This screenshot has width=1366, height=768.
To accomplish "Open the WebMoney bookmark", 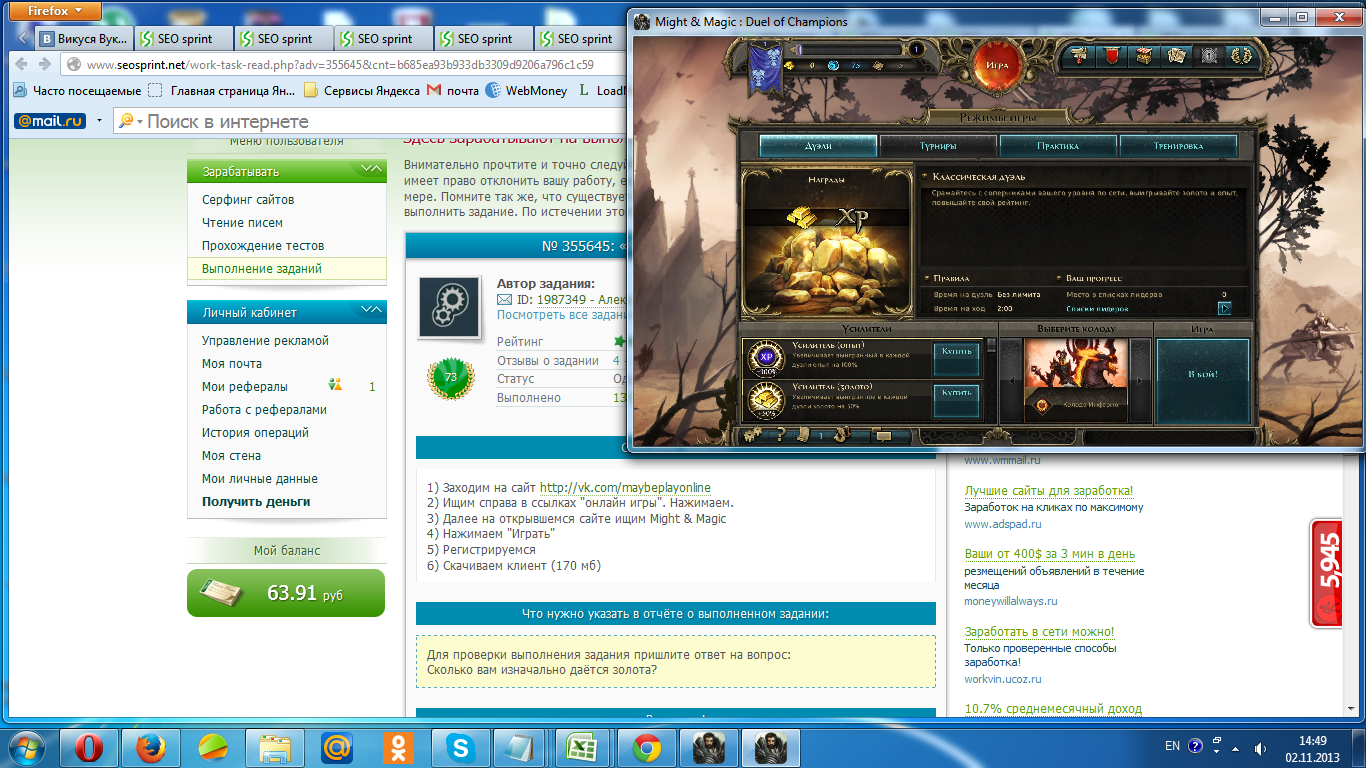I will coord(526,90).
